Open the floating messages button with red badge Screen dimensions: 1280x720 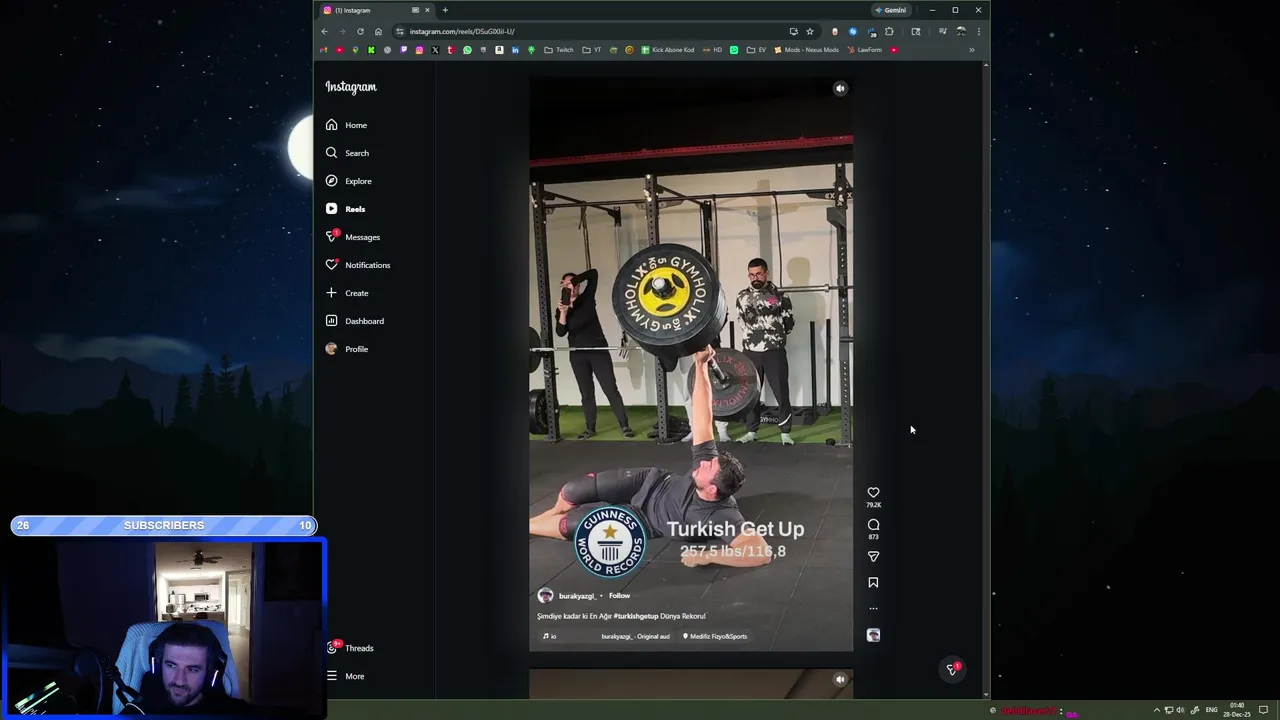[x=952, y=669]
